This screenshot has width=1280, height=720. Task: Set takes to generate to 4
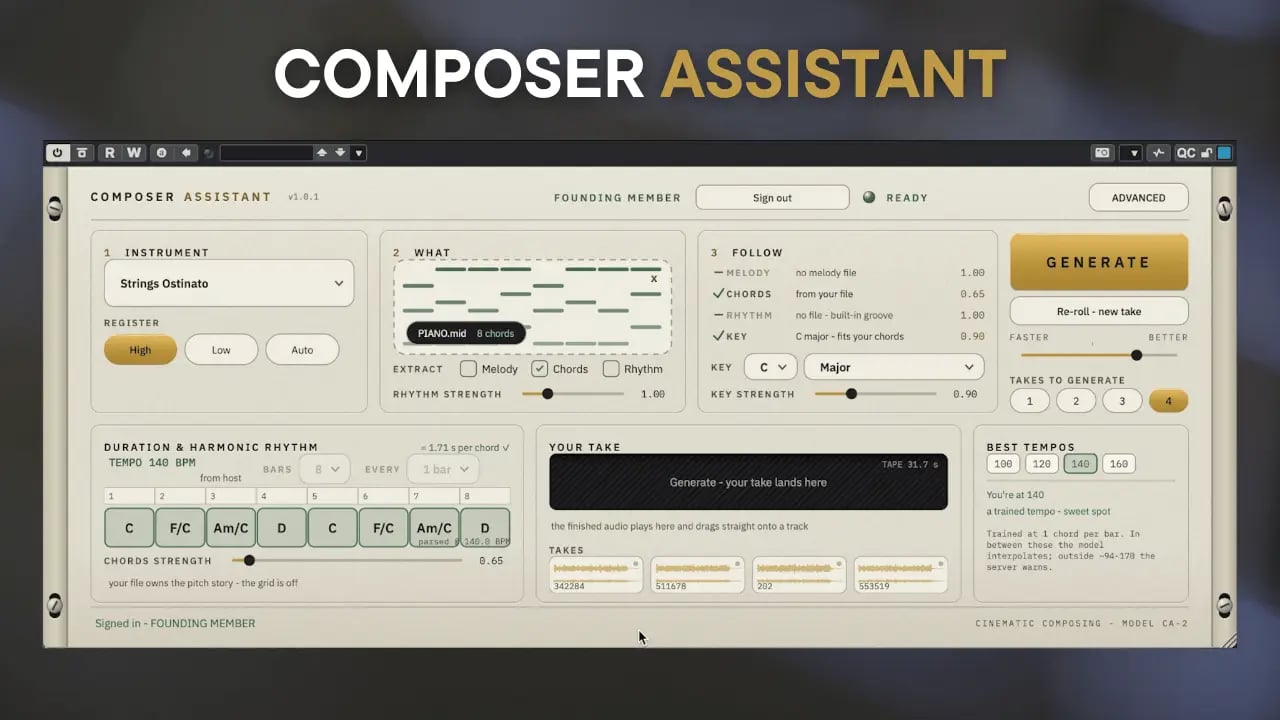[x=1168, y=401]
